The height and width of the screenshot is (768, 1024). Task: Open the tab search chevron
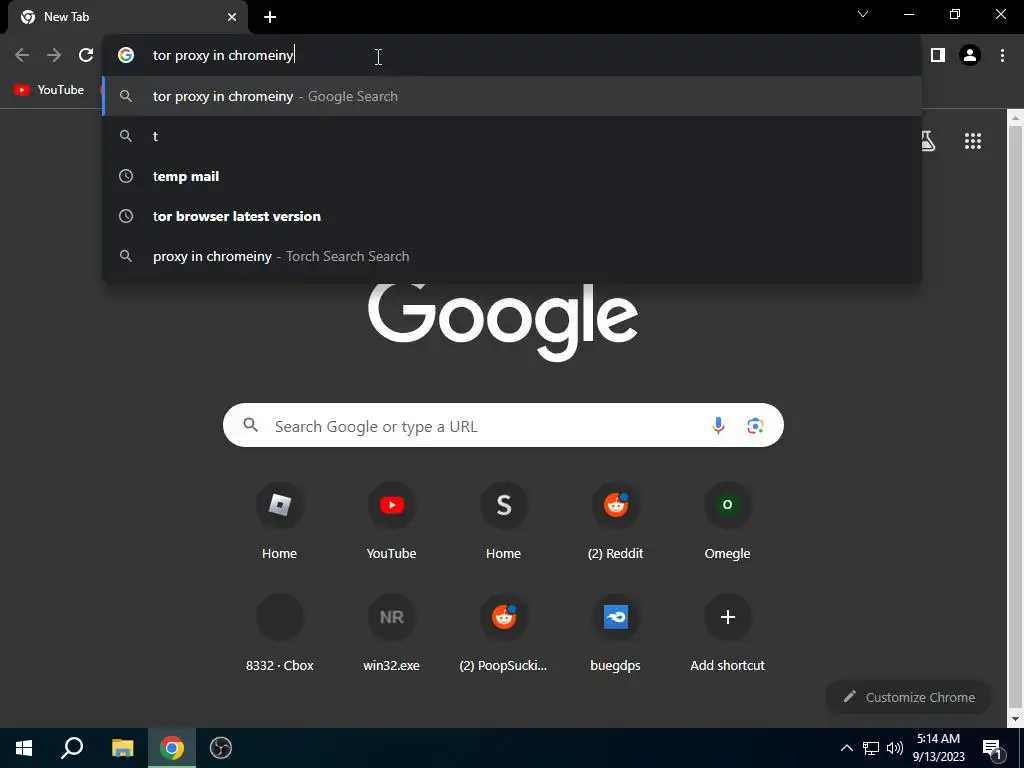coord(863,14)
